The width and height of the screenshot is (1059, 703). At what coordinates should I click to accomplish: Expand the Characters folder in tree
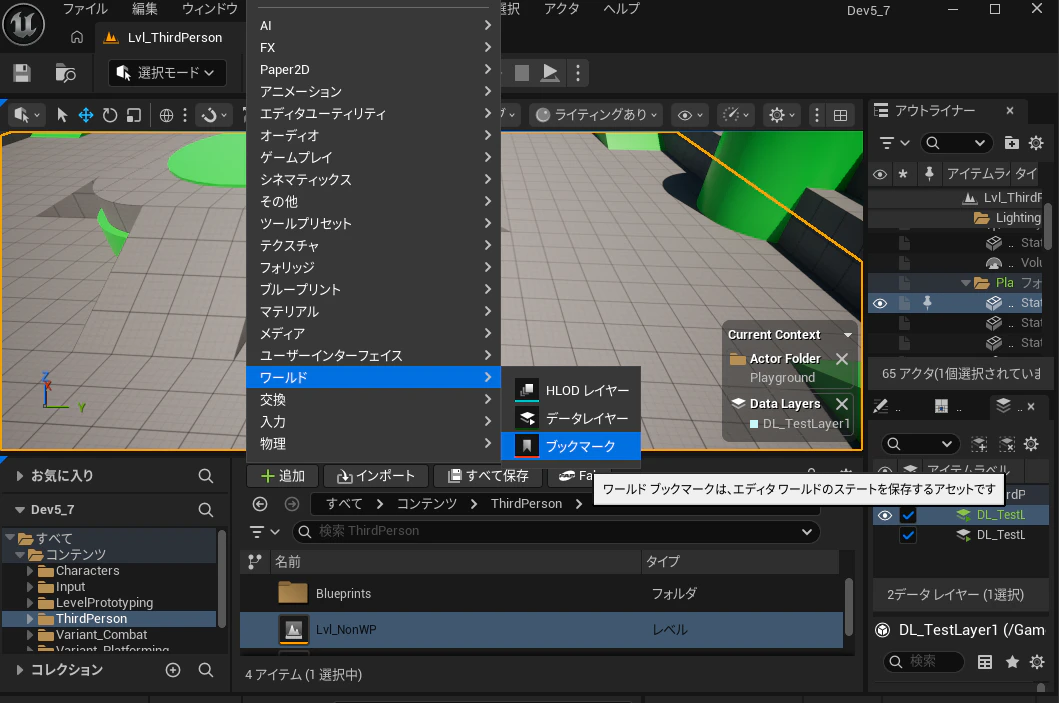[x=30, y=571]
